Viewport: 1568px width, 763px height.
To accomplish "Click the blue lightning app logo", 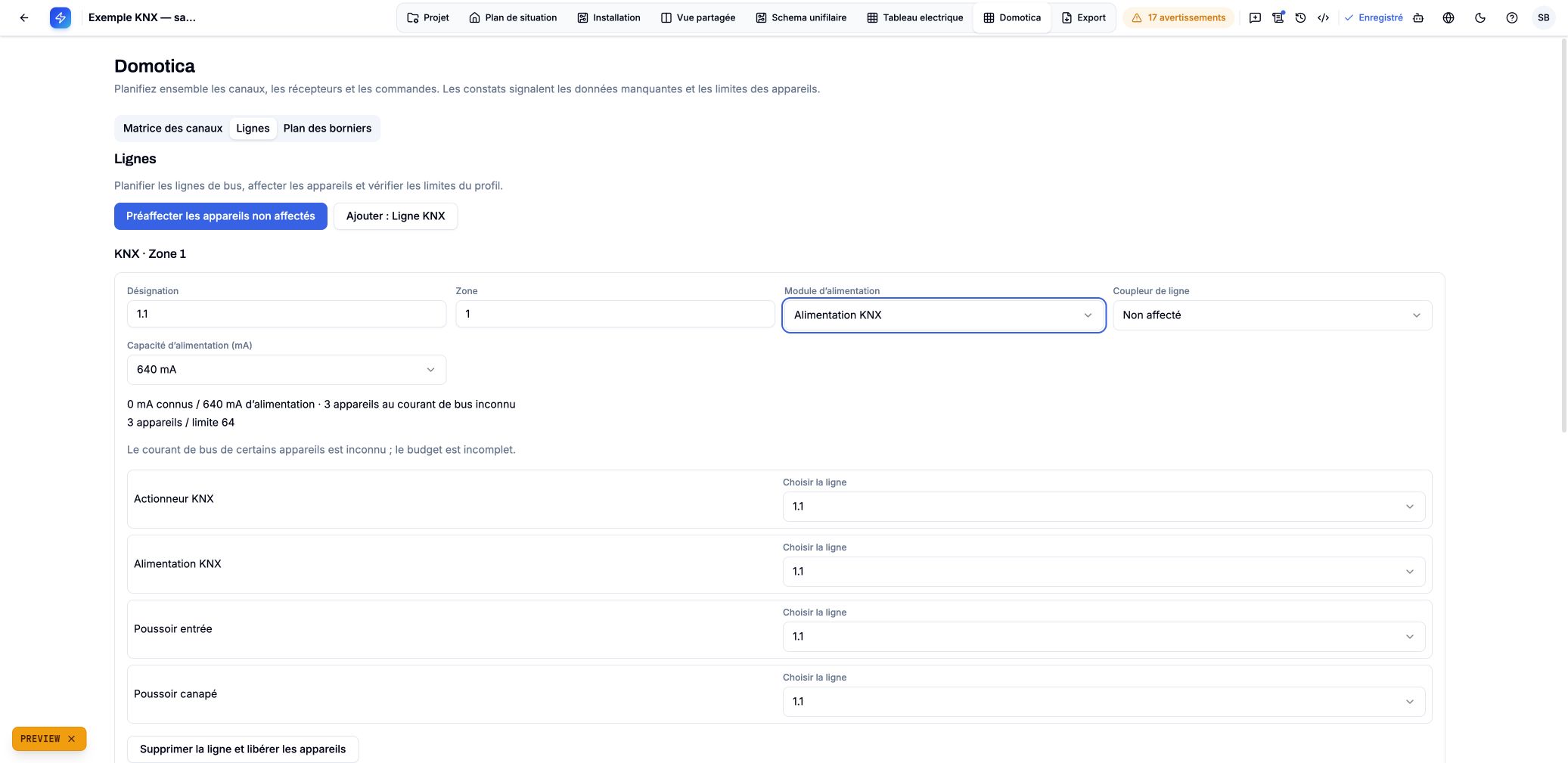I will click(x=61, y=17).
